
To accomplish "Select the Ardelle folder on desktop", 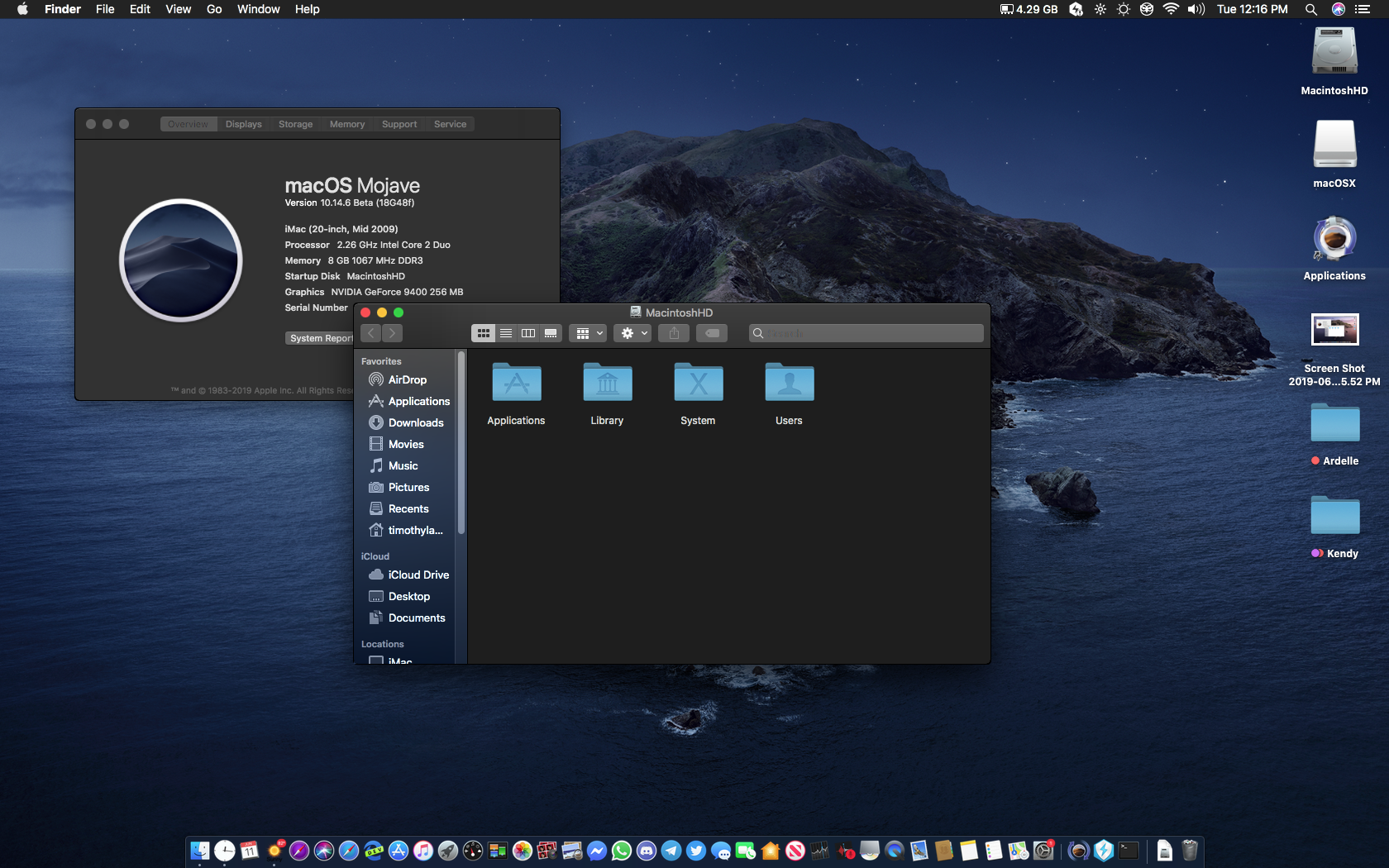I will point(1334,422).
